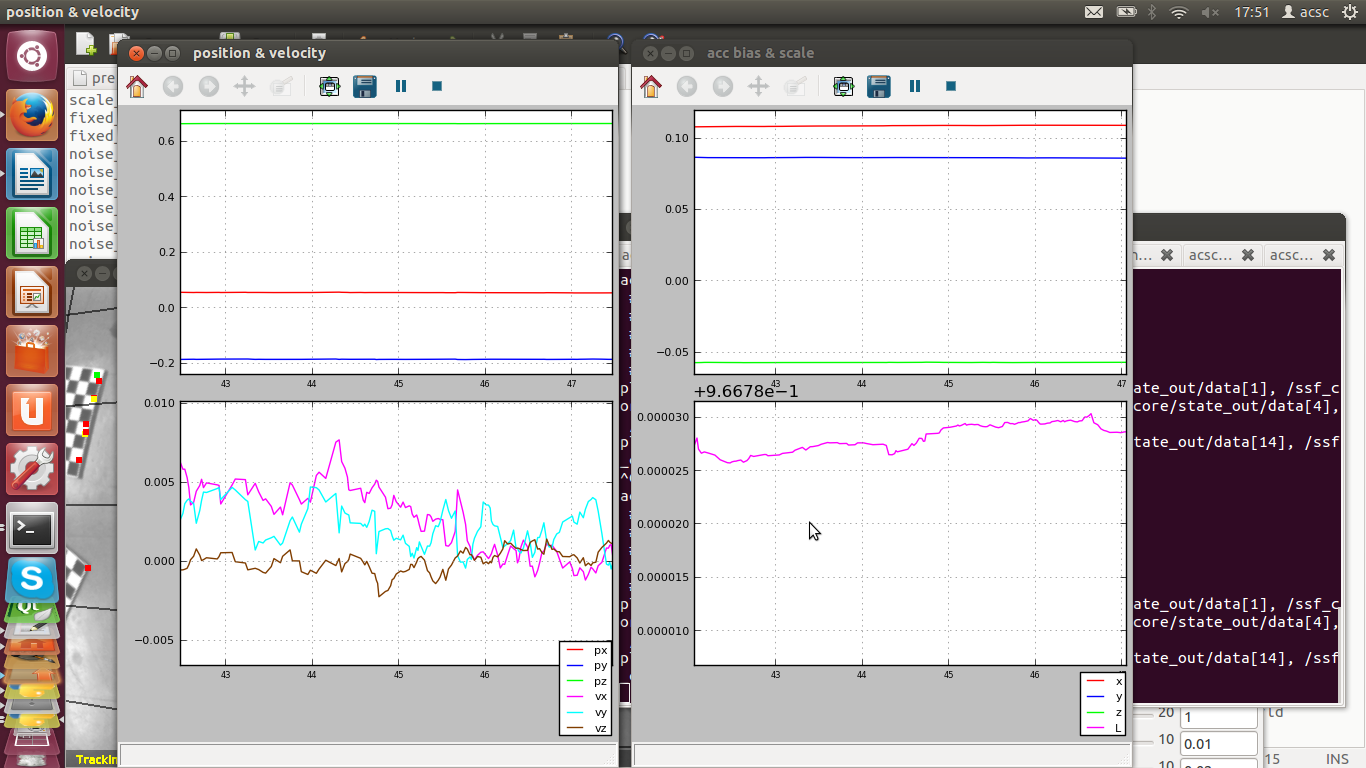Image resolution: width=1366 pixels, height=768 pixels.
Task: Open subplot configuration in acc bias & scale window
Action: (843, 86)
